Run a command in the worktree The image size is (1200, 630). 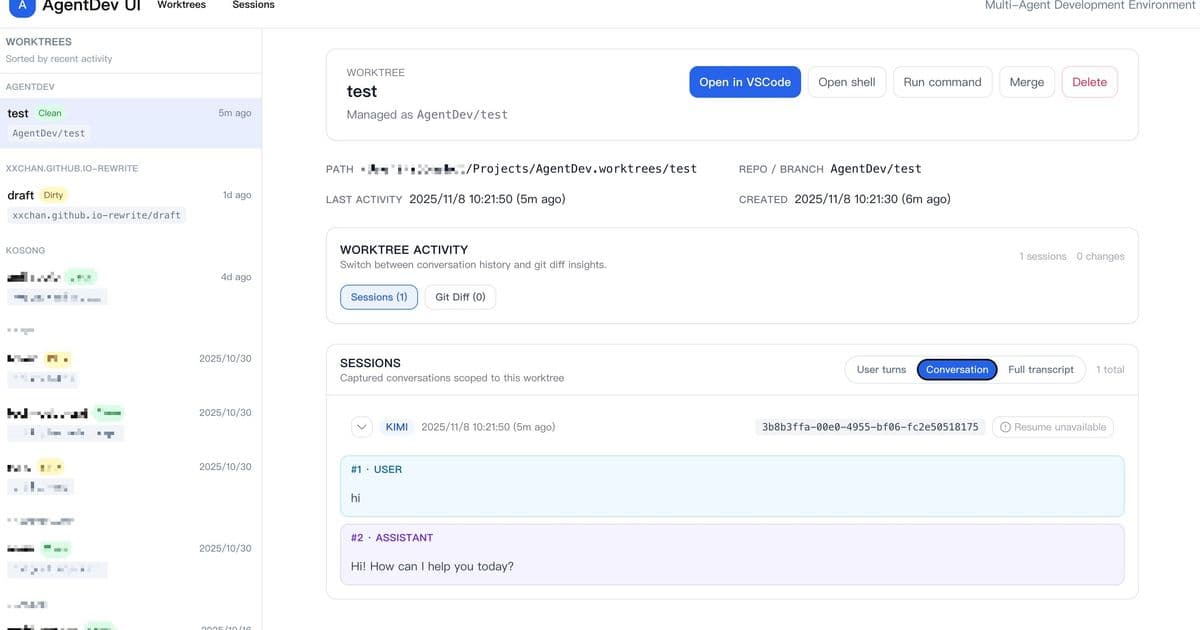942,82
